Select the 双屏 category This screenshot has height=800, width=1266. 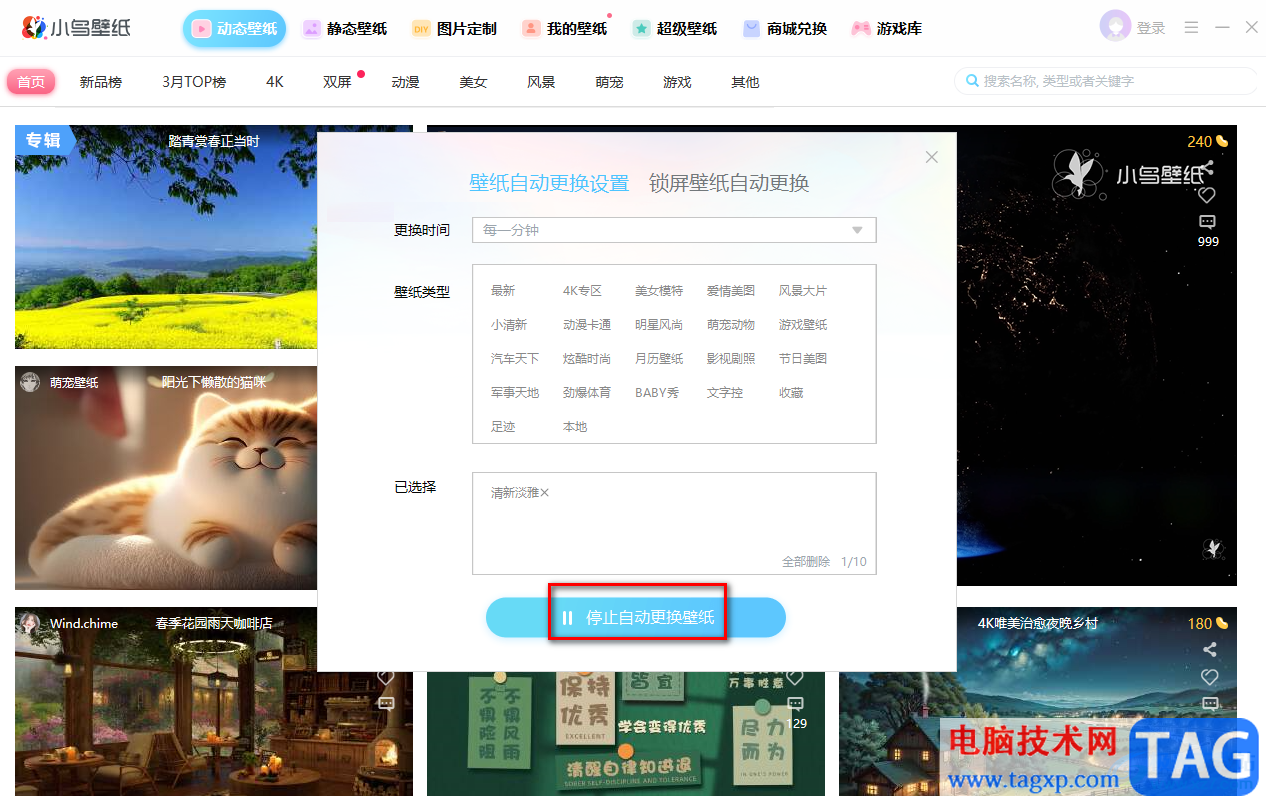click(x=337, y=82)
